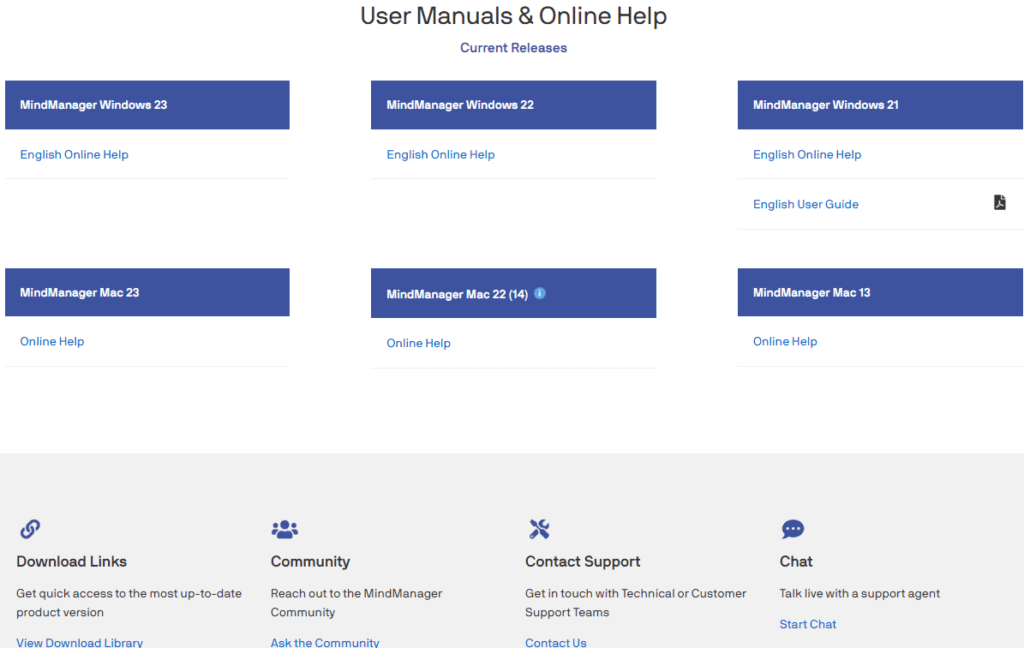Open English Online Help for MindManager Windows 22

pyautogui.click(x=441, y=155)
